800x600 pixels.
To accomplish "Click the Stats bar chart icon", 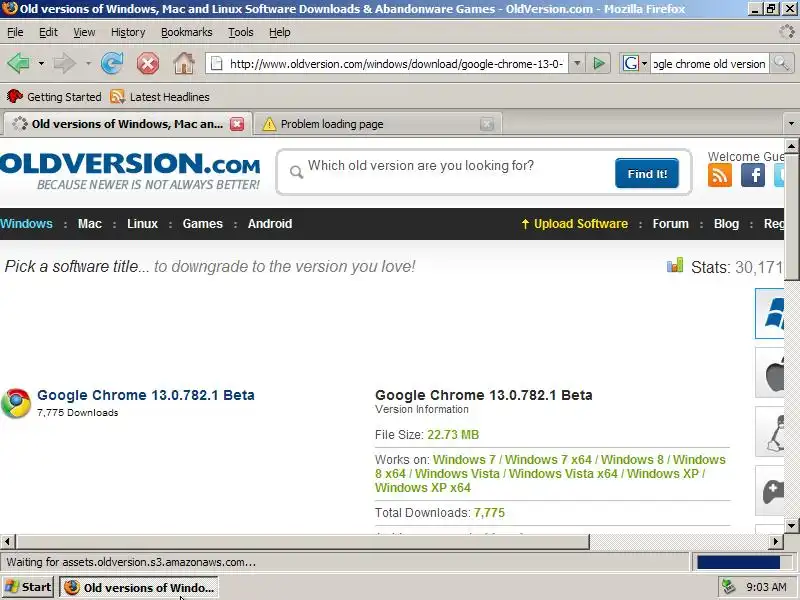I will pos(675,265).
